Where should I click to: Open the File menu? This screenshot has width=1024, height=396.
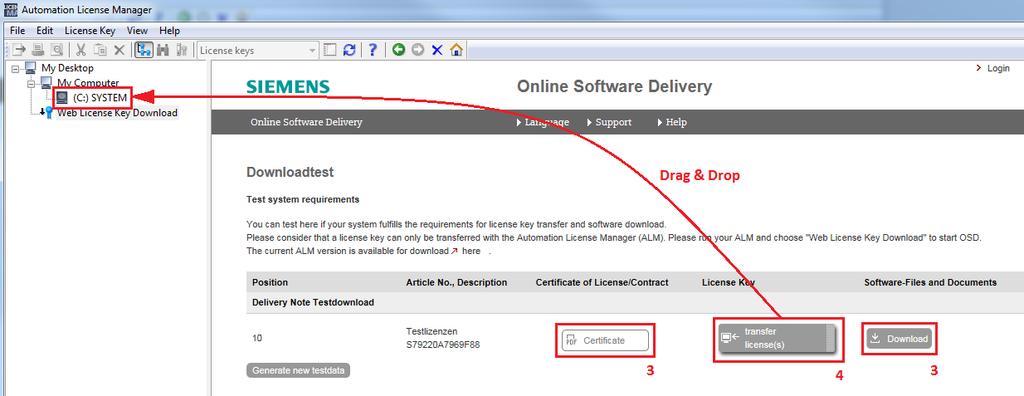pos(17,31)
